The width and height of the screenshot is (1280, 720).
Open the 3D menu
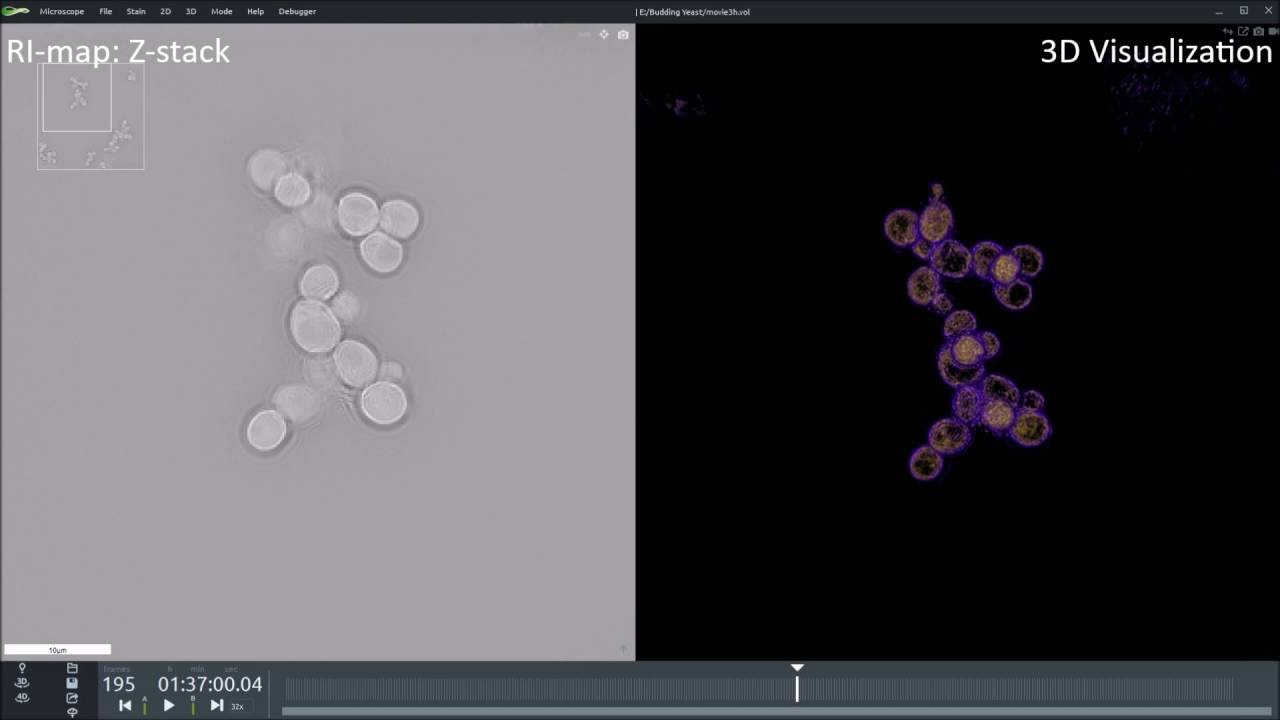191,12
